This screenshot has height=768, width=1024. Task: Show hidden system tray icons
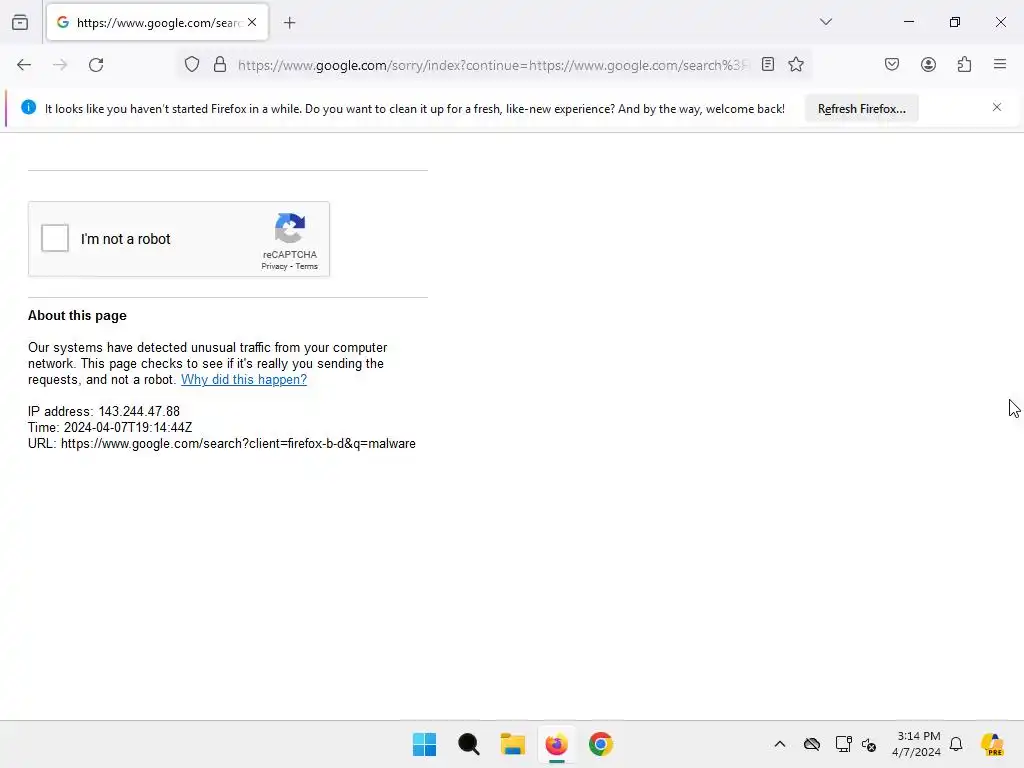point(780,744)
